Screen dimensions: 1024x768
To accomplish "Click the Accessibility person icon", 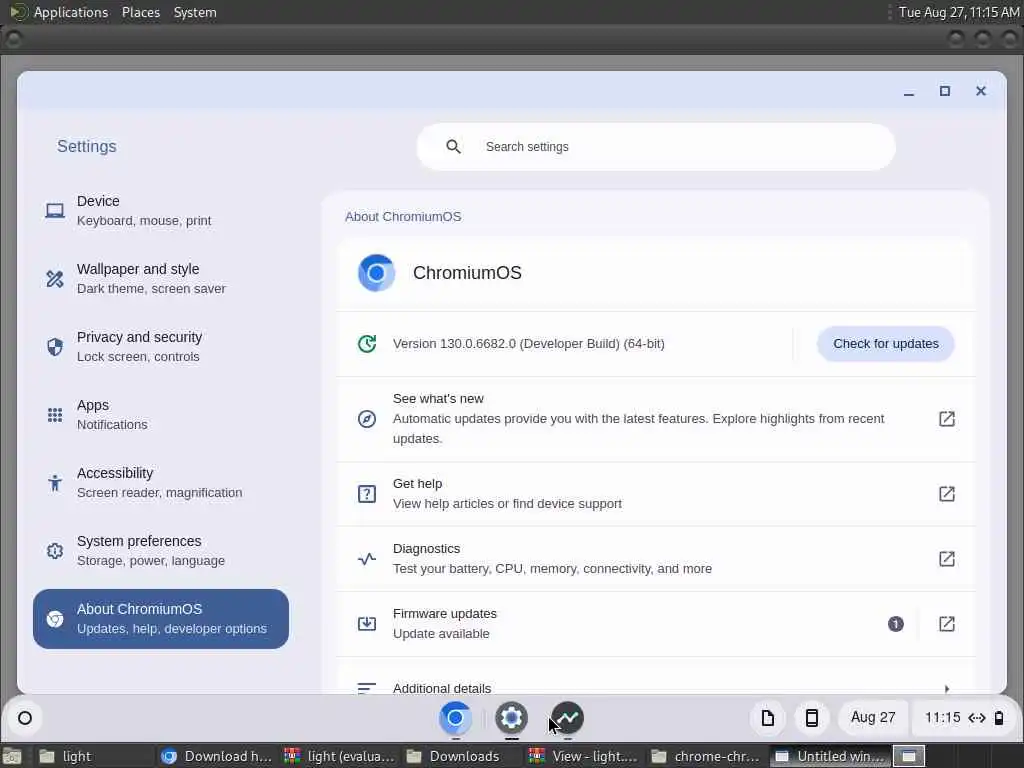I will [55, 483].
